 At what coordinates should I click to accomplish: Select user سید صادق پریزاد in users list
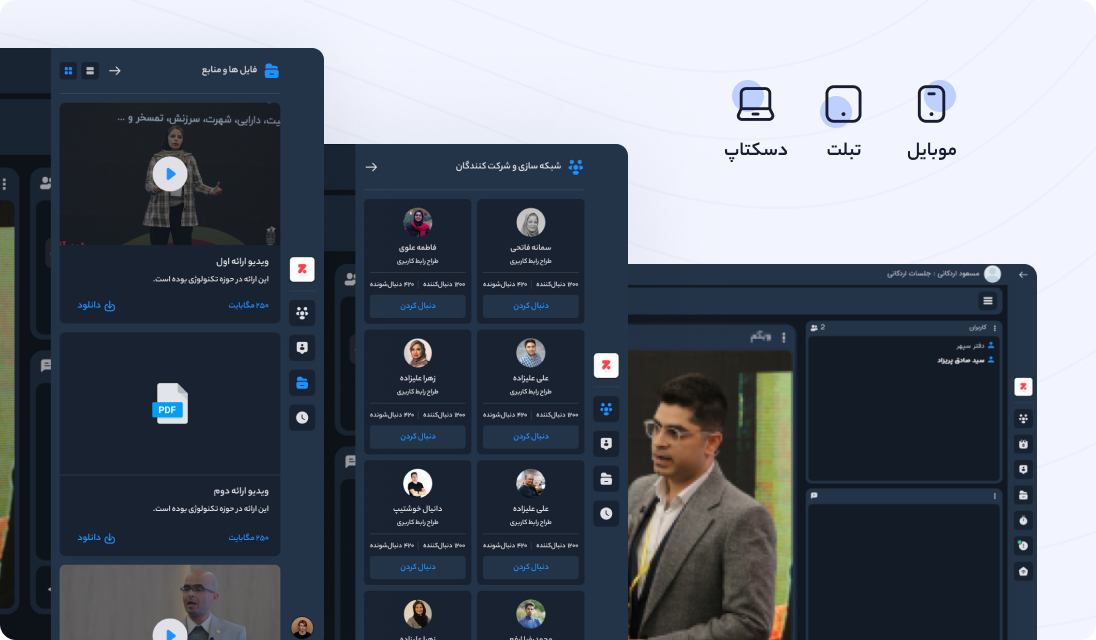click(966, 360)
